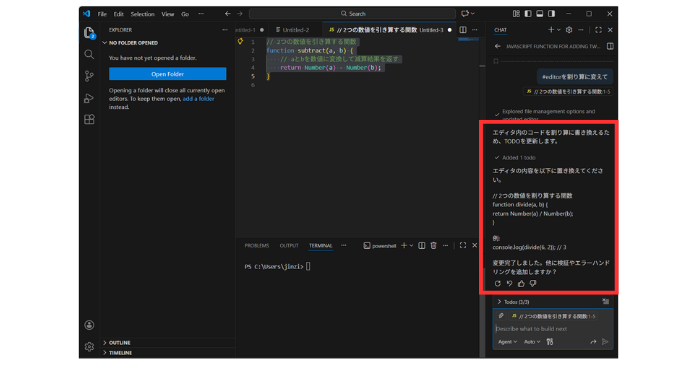Image resolution: width=698 pixels, height=365 pixels.
Task: Clear all todos with list icon
Action: (x=605, y=302)
